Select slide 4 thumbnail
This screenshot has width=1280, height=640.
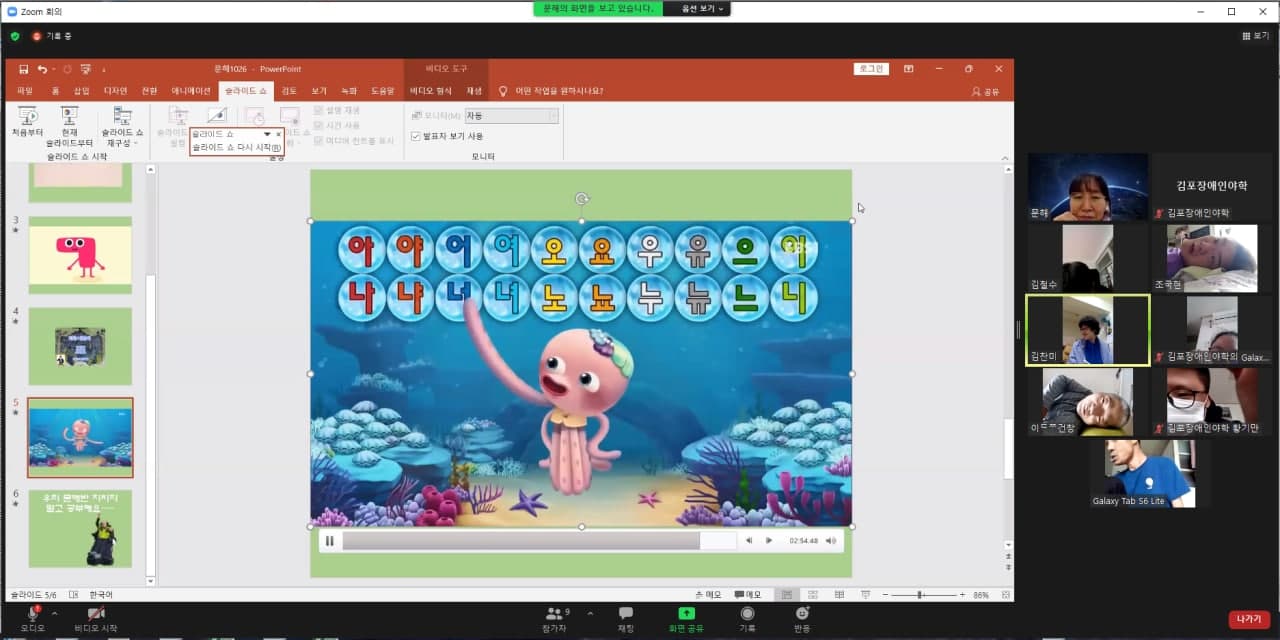(x=80, y=346)
